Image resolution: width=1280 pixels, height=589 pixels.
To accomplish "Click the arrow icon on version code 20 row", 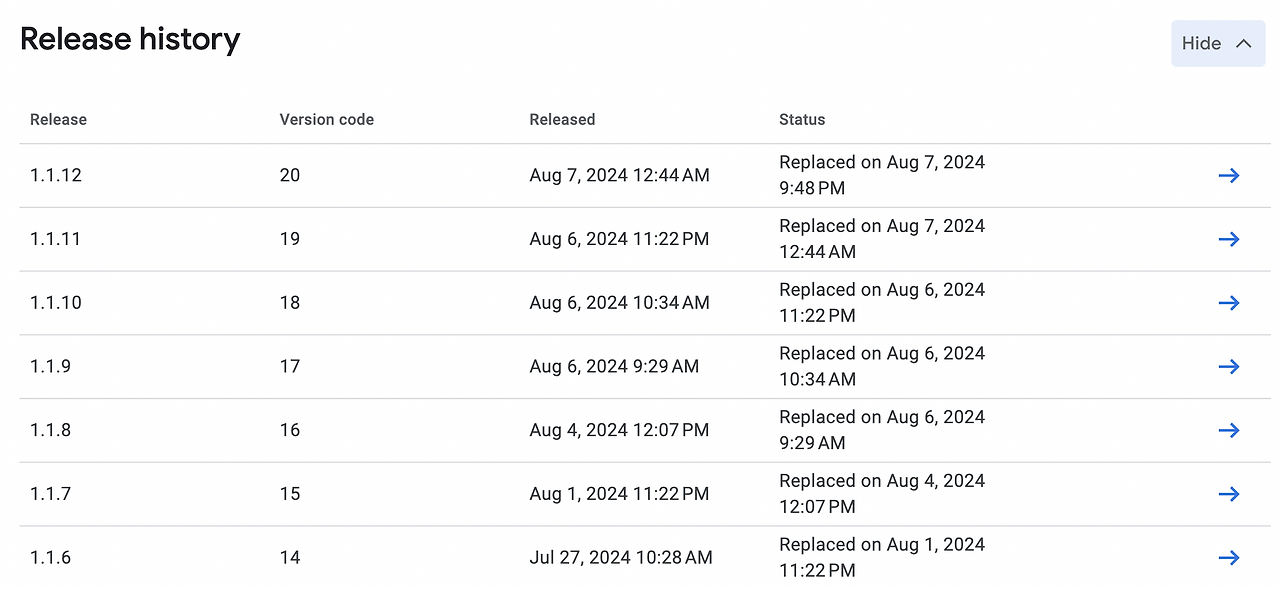I will pos(1229,175).
